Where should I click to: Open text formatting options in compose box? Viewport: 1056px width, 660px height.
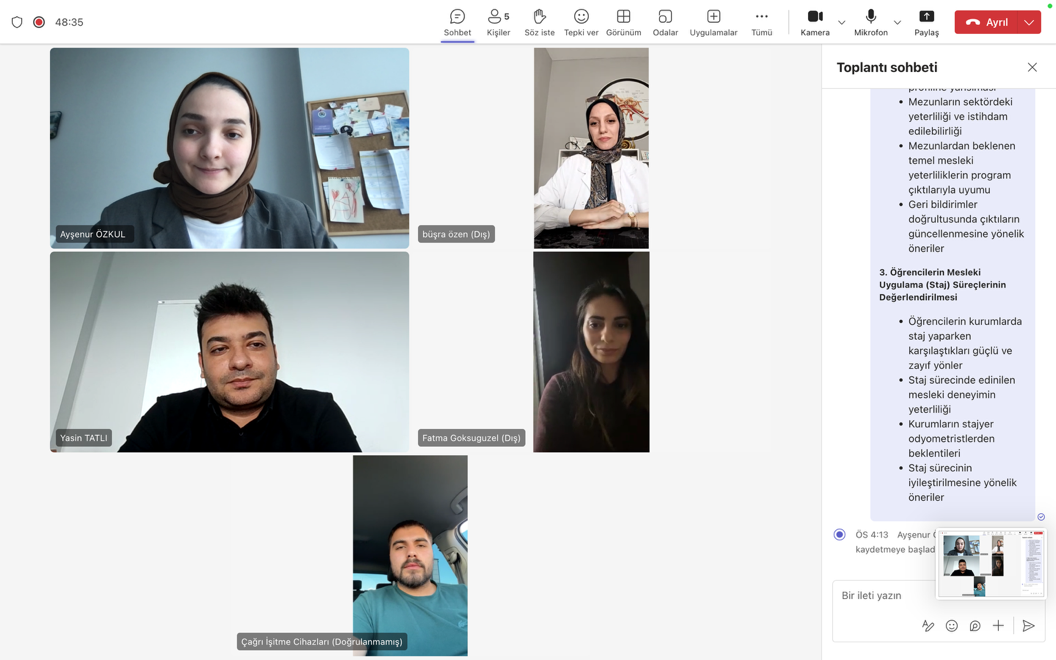tap(928, 626)
